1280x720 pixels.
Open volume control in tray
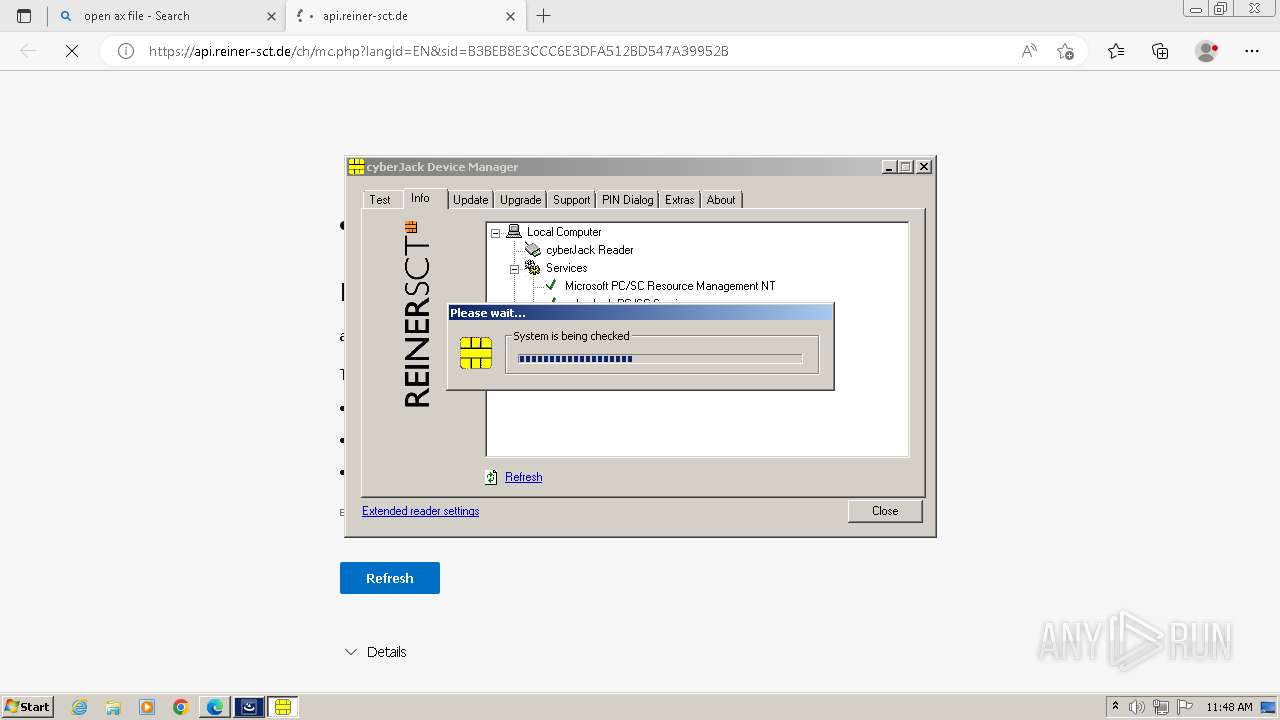[1137, 707]
